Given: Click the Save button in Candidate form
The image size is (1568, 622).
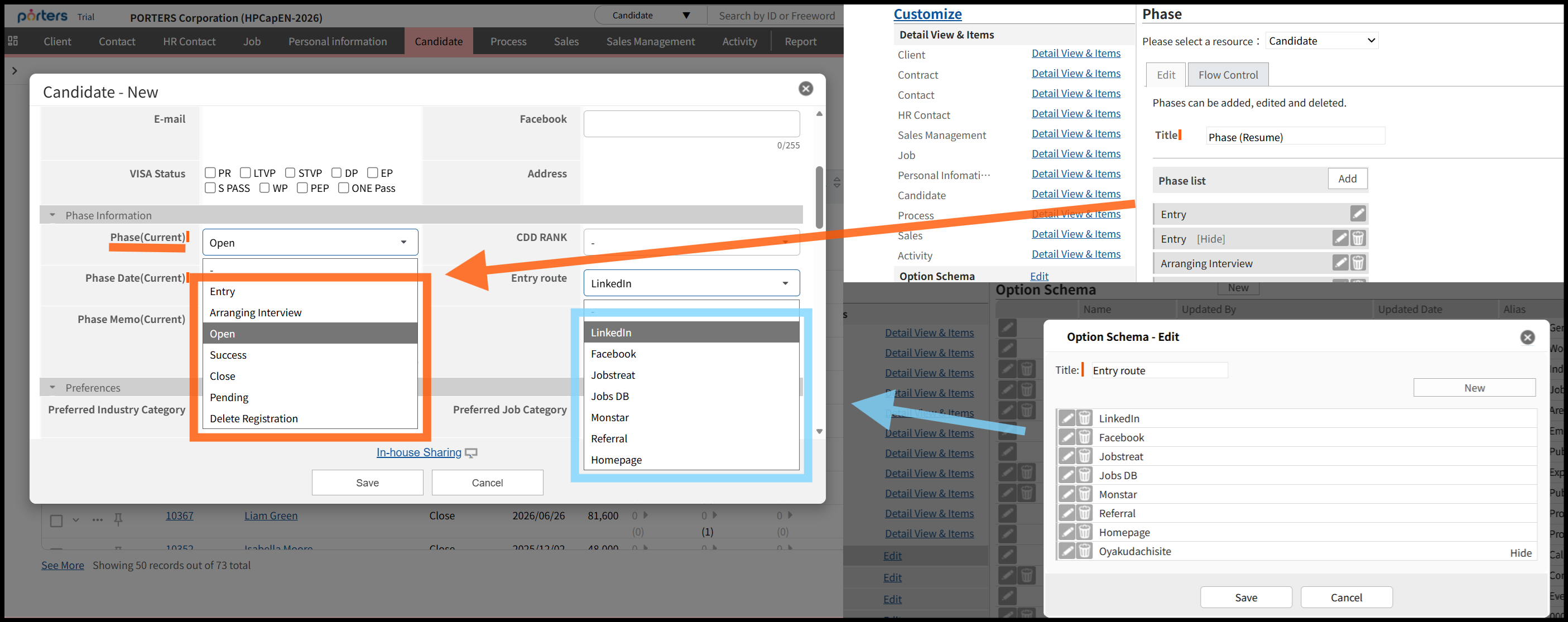Looking at the screenshot, I should 367,483.
